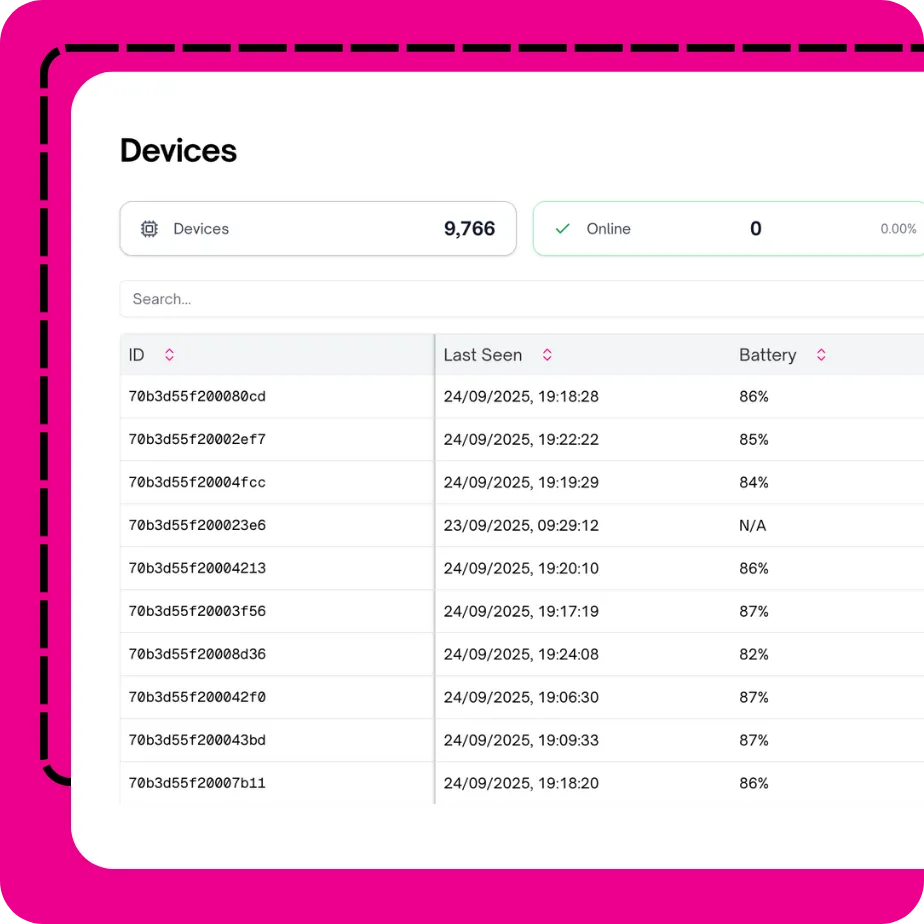Click last seen time 24/09/2025, 19:20:10
The width and height of the screenshot is (924, 924).
(x=521, y=569)
